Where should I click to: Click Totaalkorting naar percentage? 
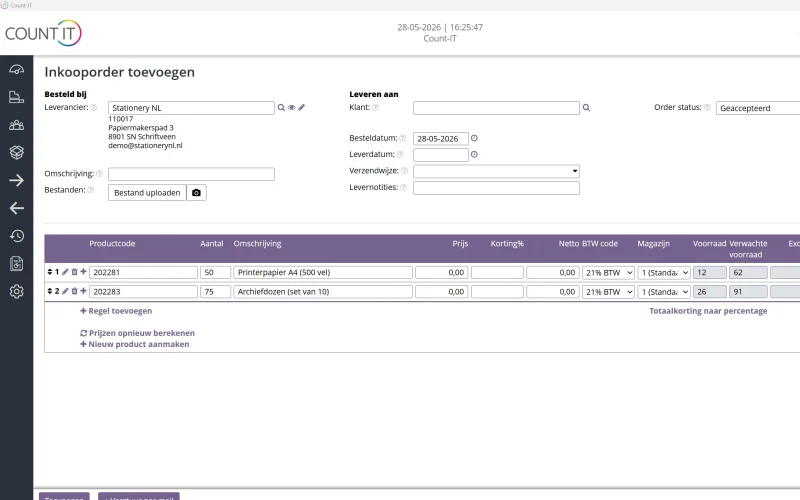point(708,311)
